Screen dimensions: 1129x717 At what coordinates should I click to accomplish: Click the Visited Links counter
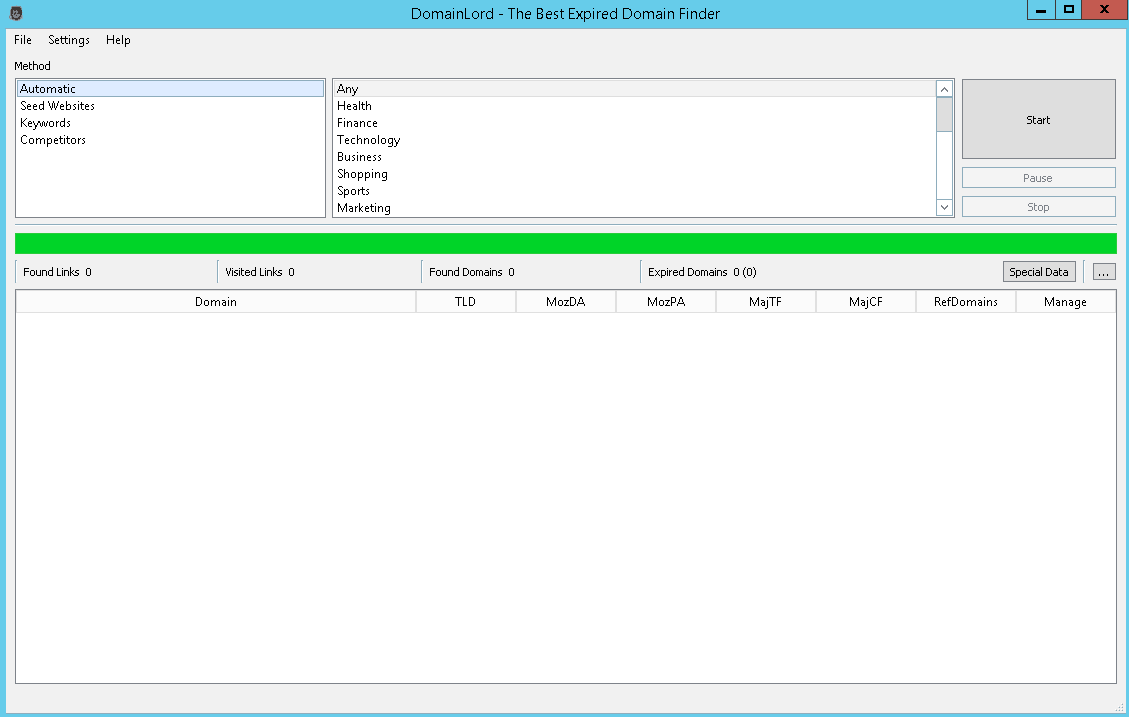coord(260,272)
